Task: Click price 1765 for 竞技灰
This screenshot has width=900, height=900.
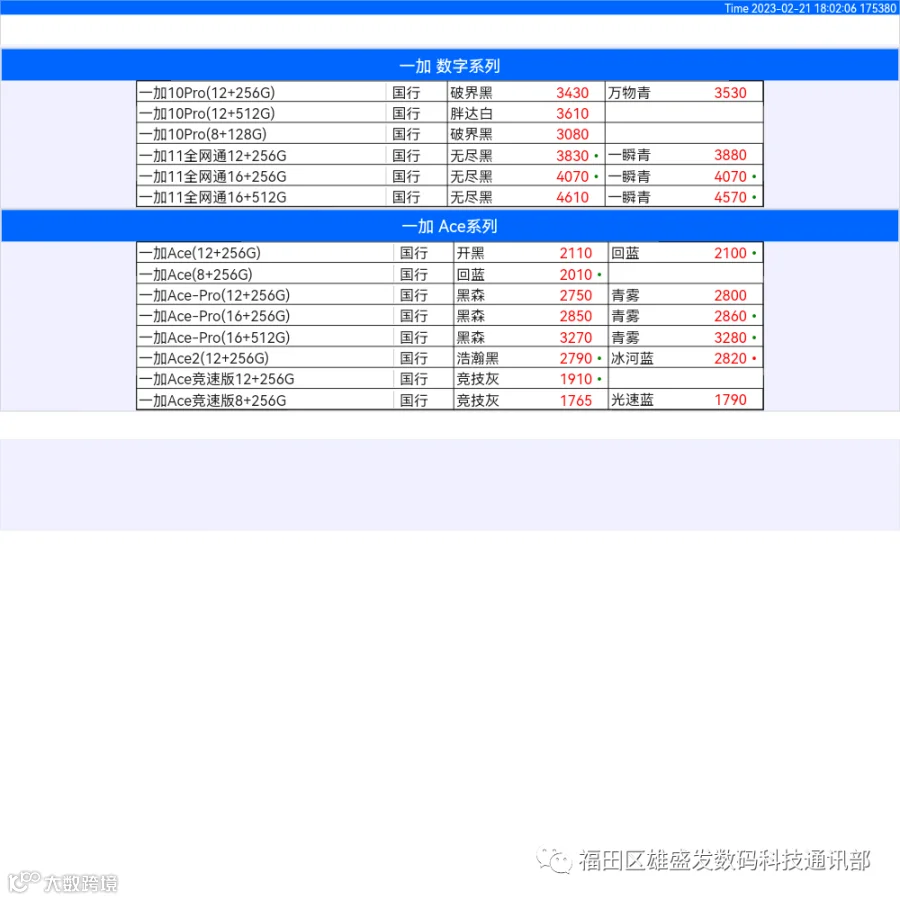Action: point(576,400)
